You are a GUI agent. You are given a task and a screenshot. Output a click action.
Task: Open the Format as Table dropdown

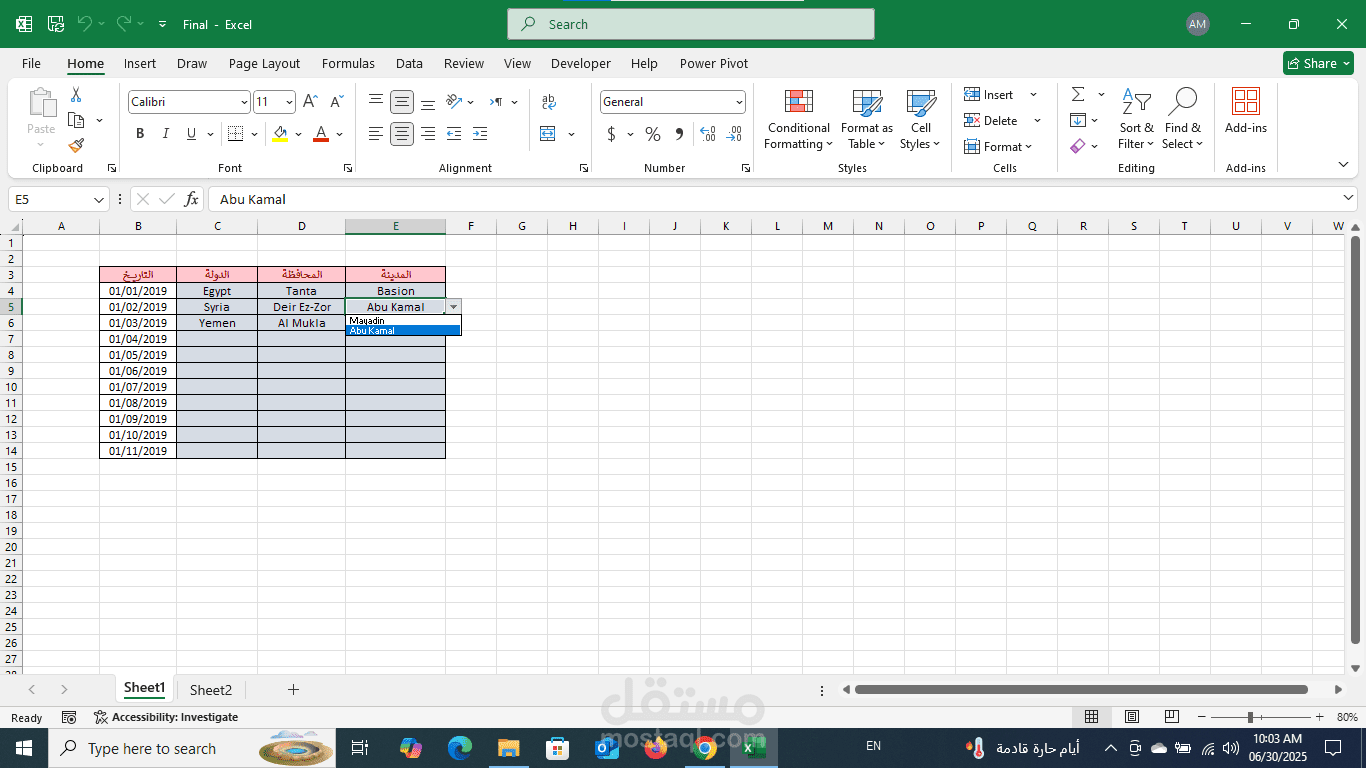click(x=867, y=118)
